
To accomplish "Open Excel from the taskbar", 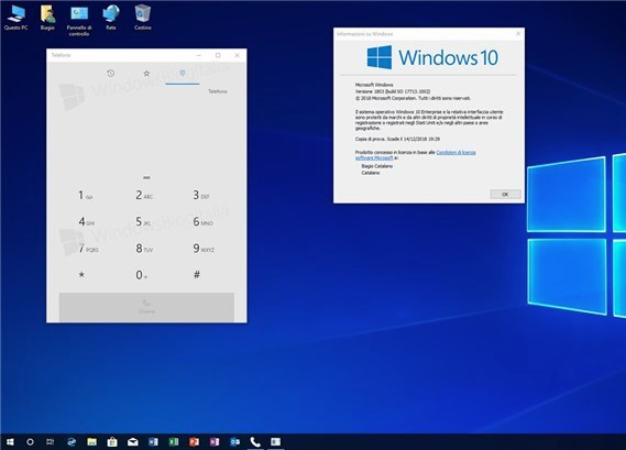I will [x=174, y=441].
